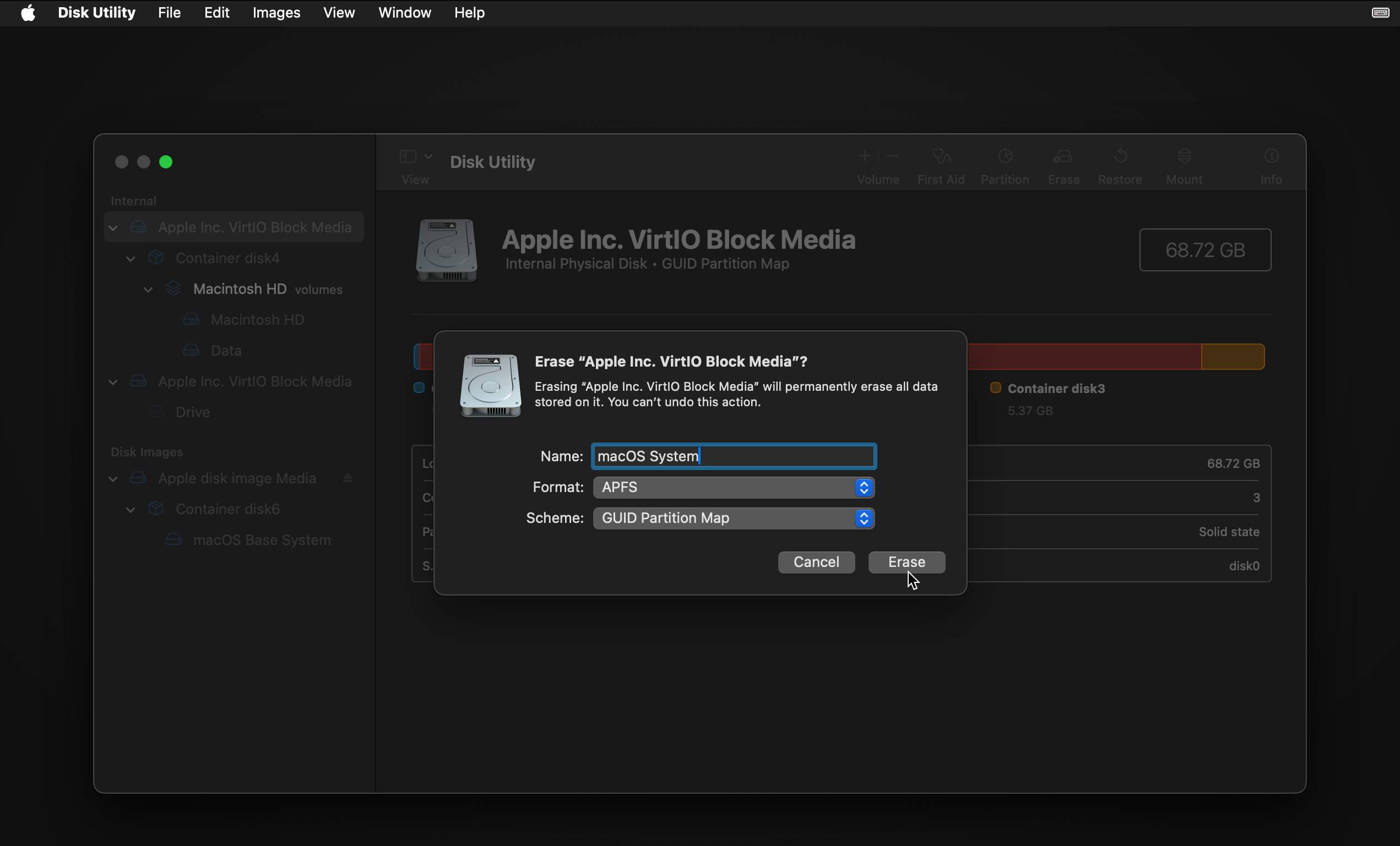
Task: Expand the Container disk6 tree item
Action: click(130, 508)
